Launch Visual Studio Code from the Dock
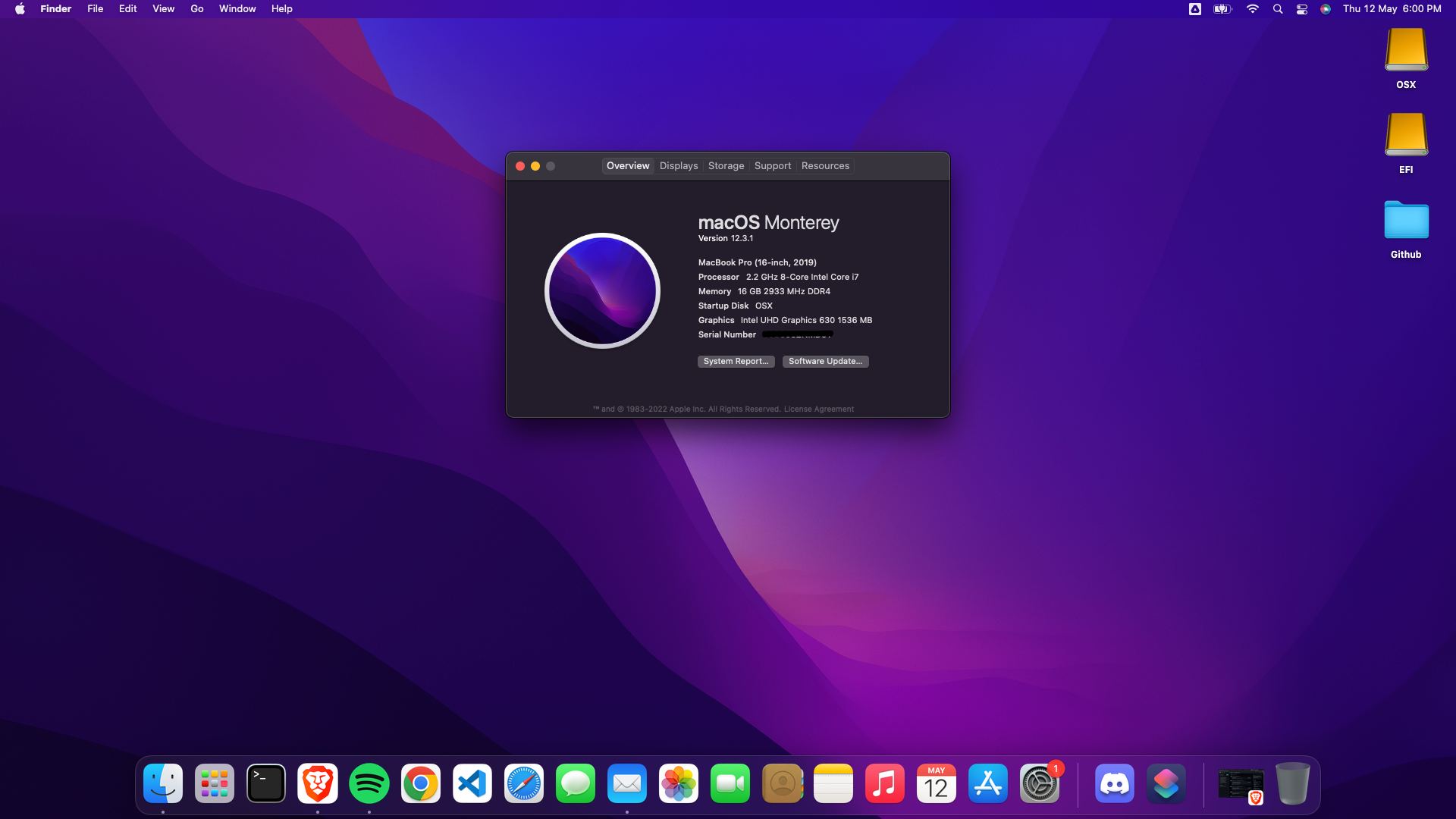The width and height of the screenshot is (1456, 819). 472,783
